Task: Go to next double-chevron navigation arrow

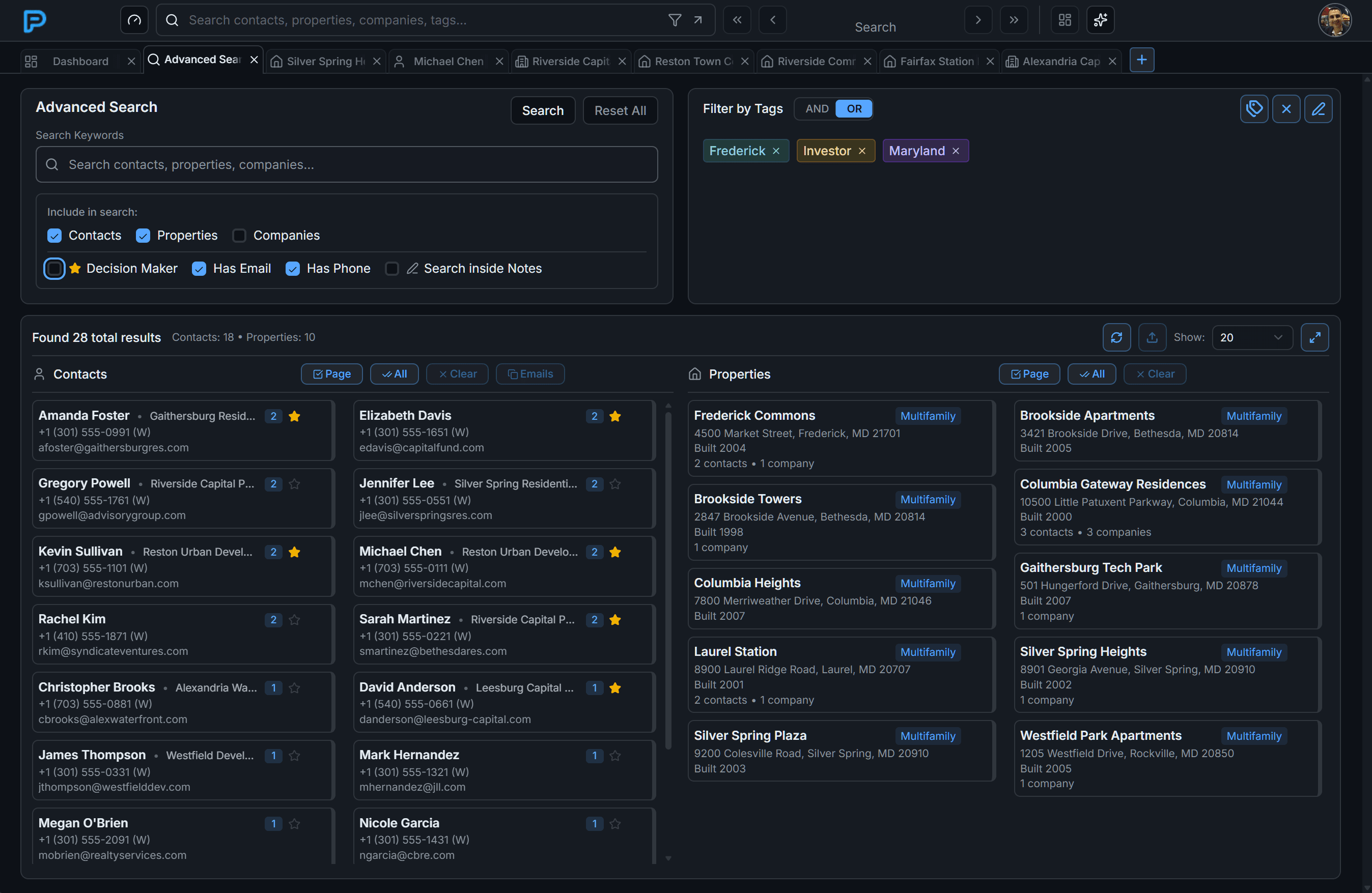Action: (x=1014, y=20)
